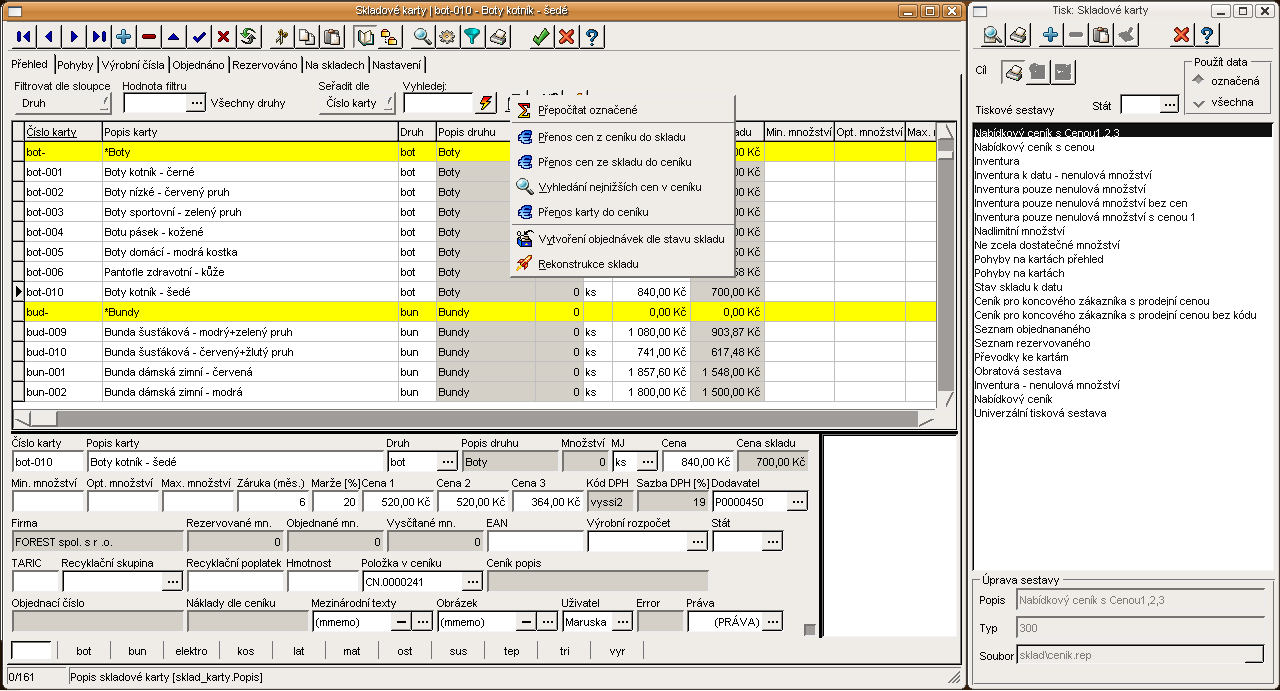Switch to the Pohyby tab
Image resolution: width=1280 pixels, height=691 pixels.
point(75,65)
